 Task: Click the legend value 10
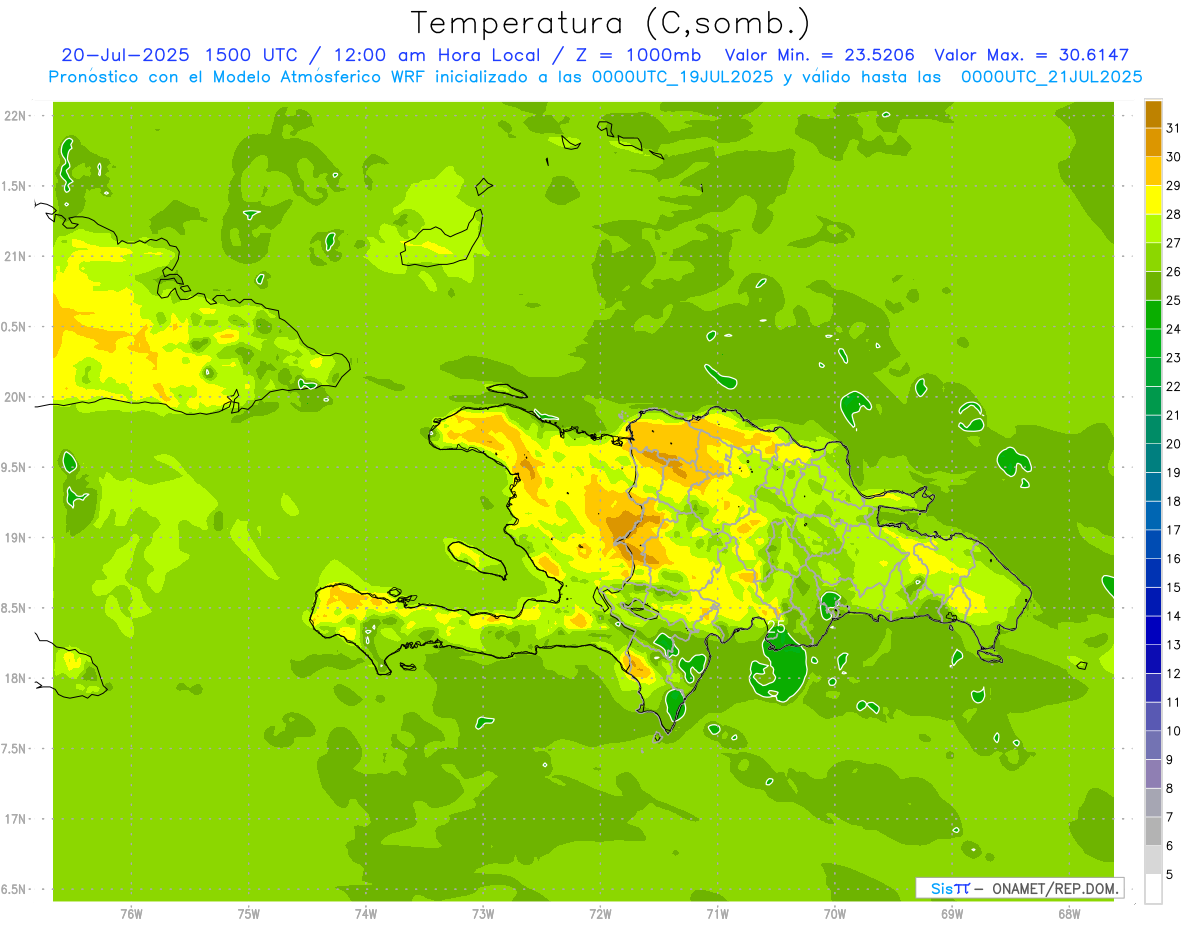coord(1174,731)
